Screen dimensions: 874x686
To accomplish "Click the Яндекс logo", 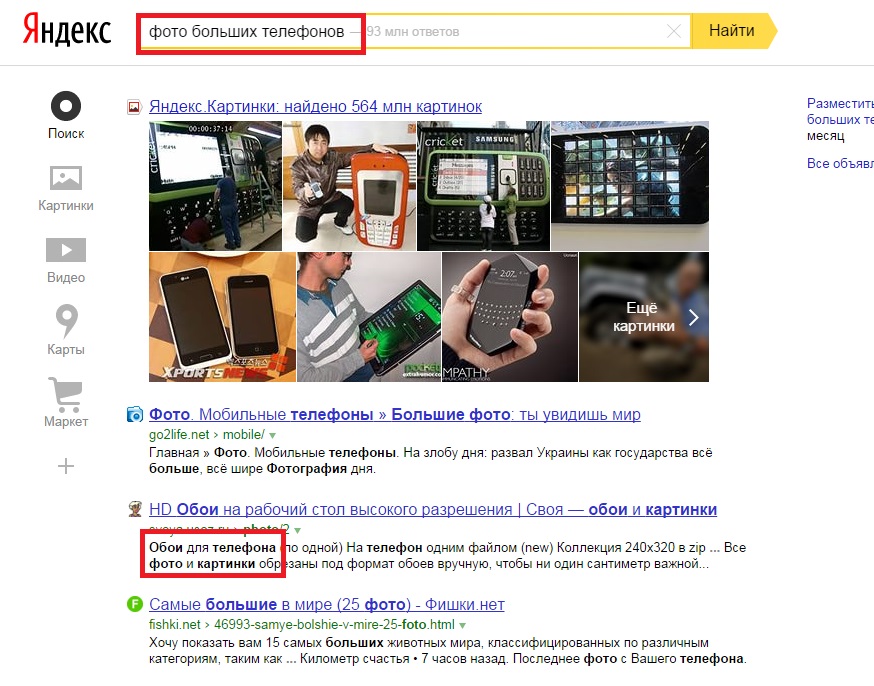I will pos(67,31).
